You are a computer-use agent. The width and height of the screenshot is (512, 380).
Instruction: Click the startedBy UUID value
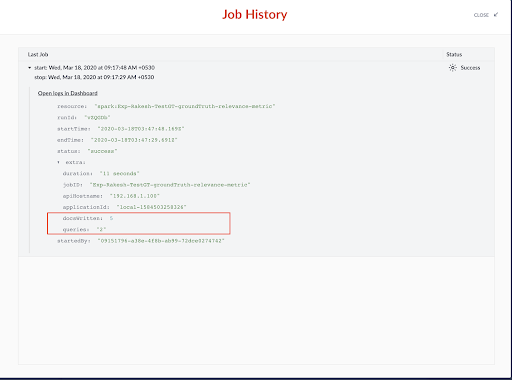[161, 241]
